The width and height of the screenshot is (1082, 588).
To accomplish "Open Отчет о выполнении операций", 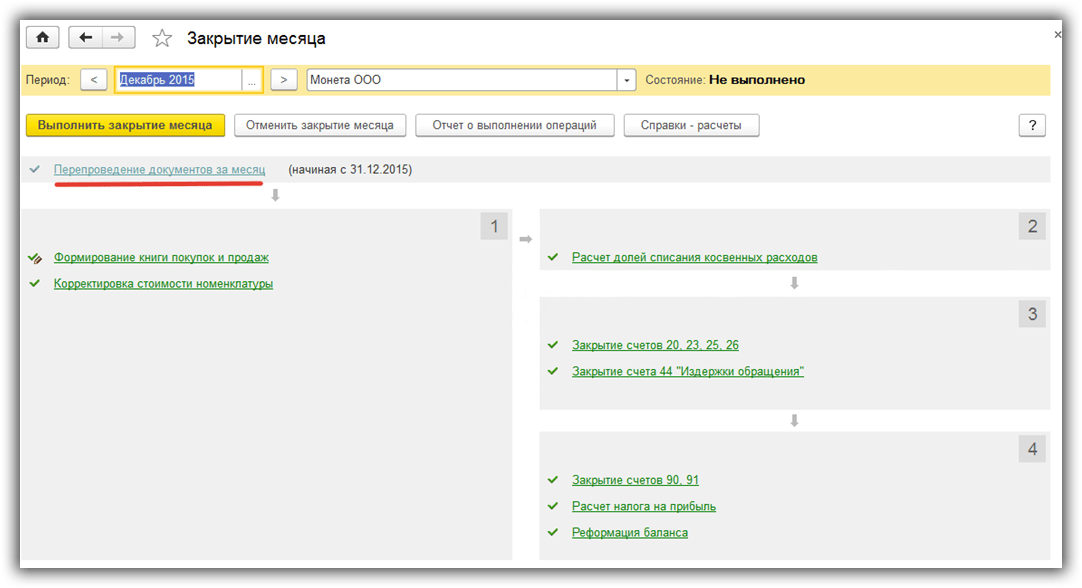I will 514,125.
